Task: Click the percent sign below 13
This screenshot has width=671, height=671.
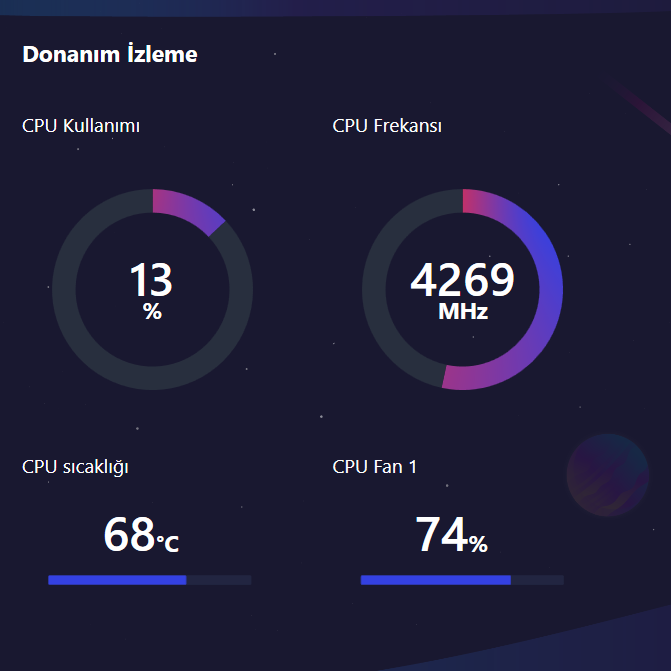Action: tap(152, 312)
